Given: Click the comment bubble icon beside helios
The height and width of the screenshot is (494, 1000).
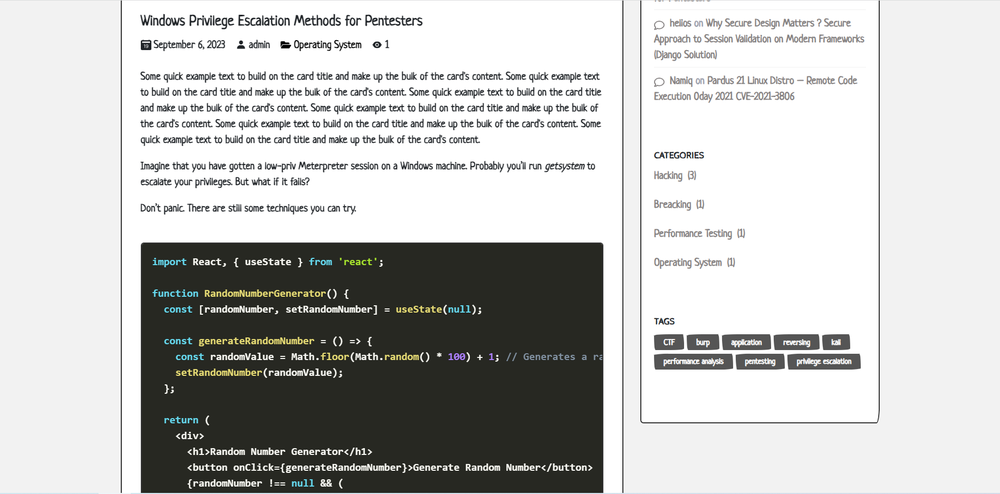Looking at the screenshot, I should (x=659, y=25).
